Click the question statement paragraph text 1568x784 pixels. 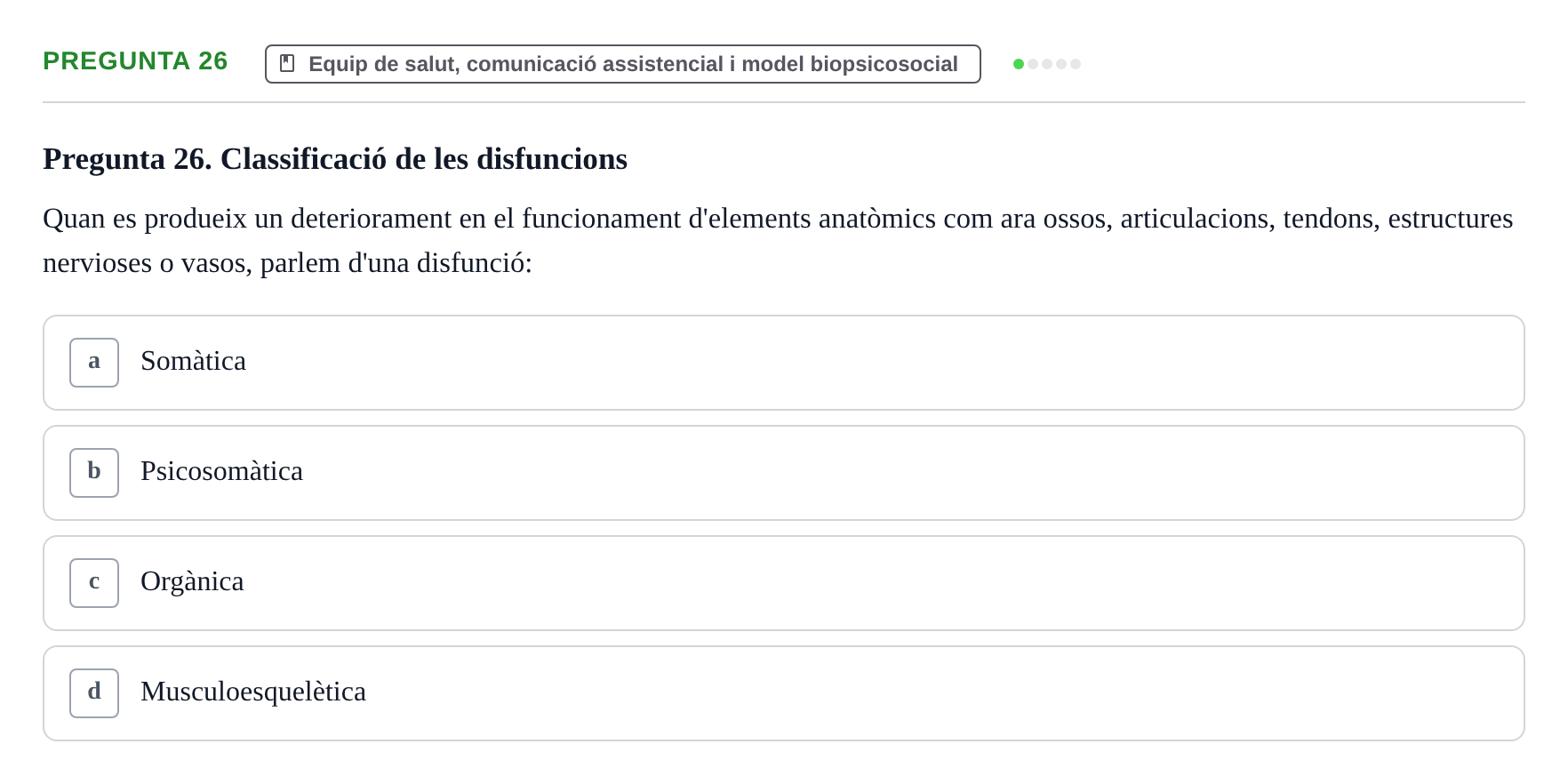pos(778,240)
